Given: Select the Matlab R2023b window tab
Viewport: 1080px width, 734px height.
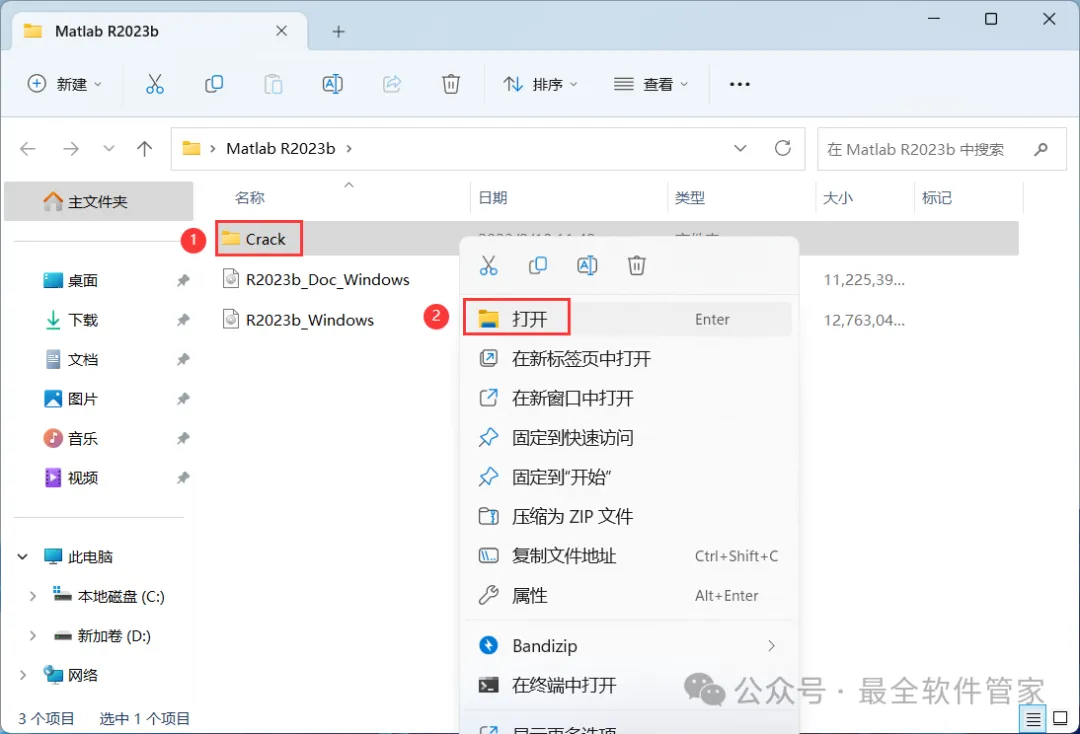Looking at the screenshot, I should click(x=160, y=31).
